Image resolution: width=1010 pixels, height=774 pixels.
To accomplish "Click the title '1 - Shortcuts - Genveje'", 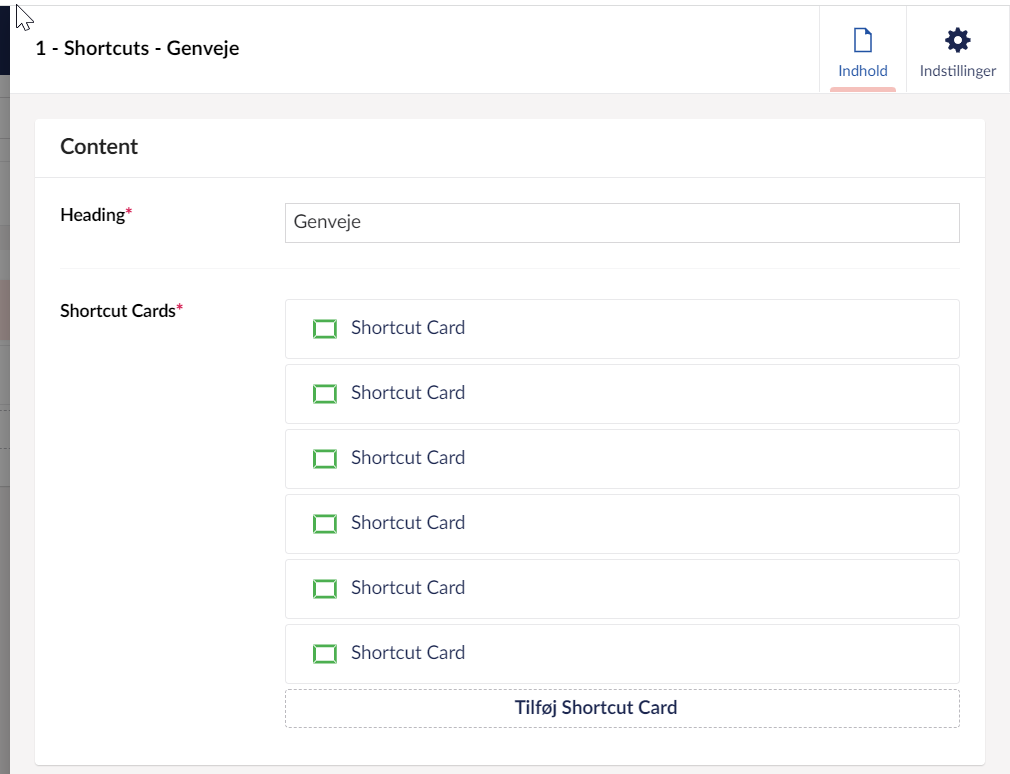I will [137, 48].
